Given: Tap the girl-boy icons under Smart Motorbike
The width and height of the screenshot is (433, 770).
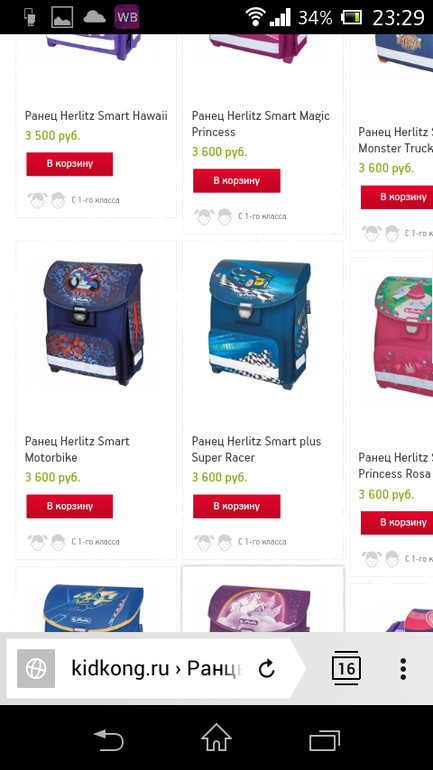Looking at the screenshot, I should pyautogui.click(x=47, y=542).
